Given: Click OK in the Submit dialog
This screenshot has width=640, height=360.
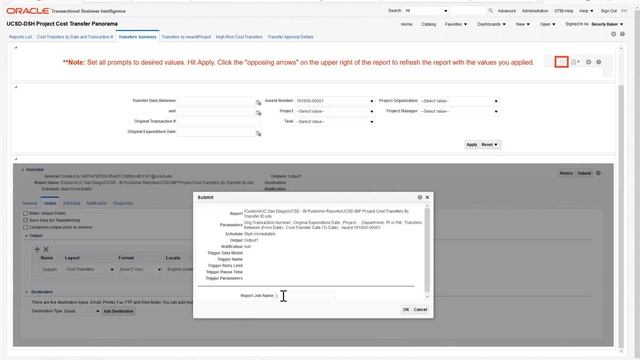Looking at the screenshot, I should (406, 309).
